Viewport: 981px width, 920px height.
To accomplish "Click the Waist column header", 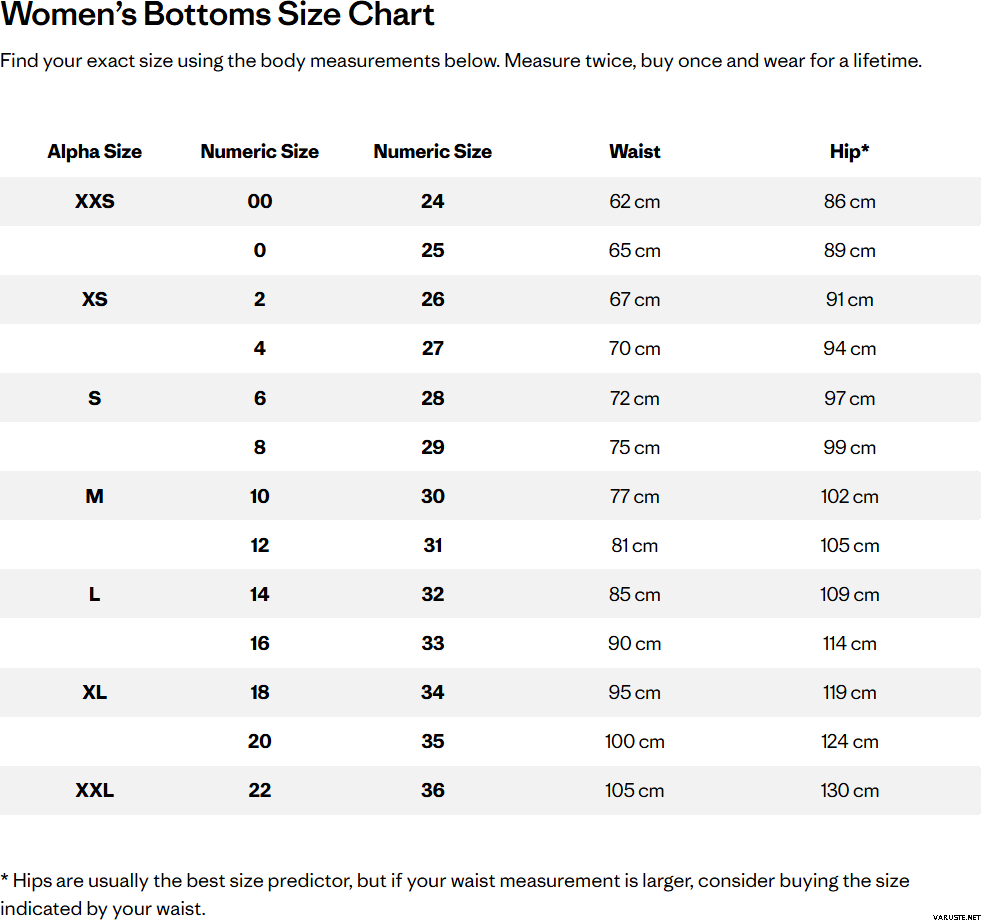I will pos(634,152).
